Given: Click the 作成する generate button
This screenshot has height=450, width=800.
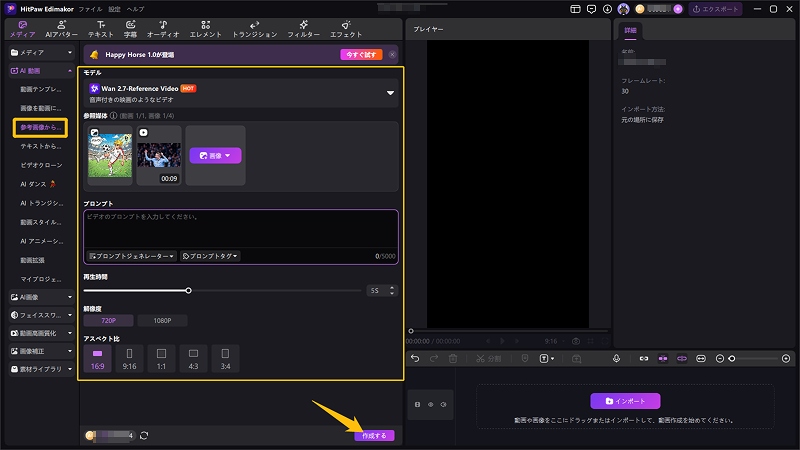Looking at the screenshot, I should point(374,436).
